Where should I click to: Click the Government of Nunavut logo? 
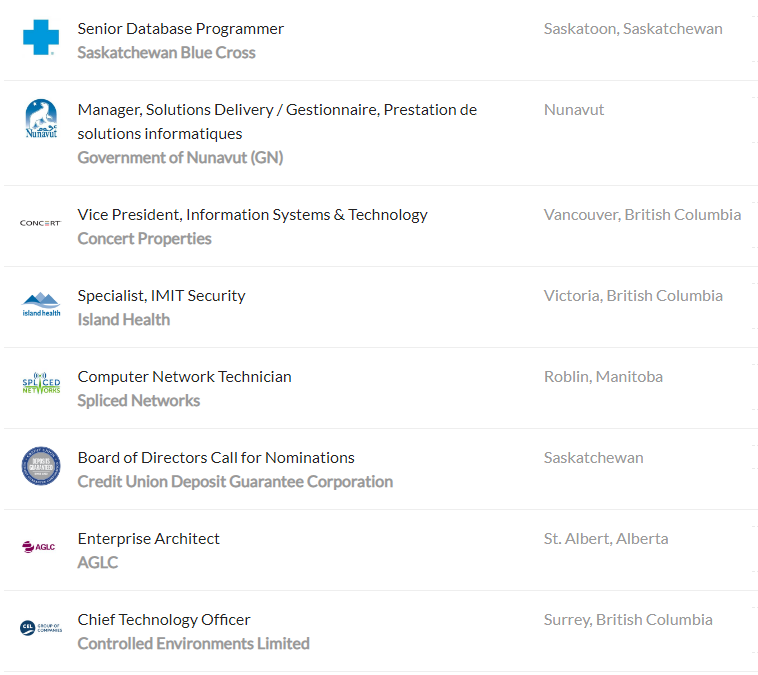[41, 119]
